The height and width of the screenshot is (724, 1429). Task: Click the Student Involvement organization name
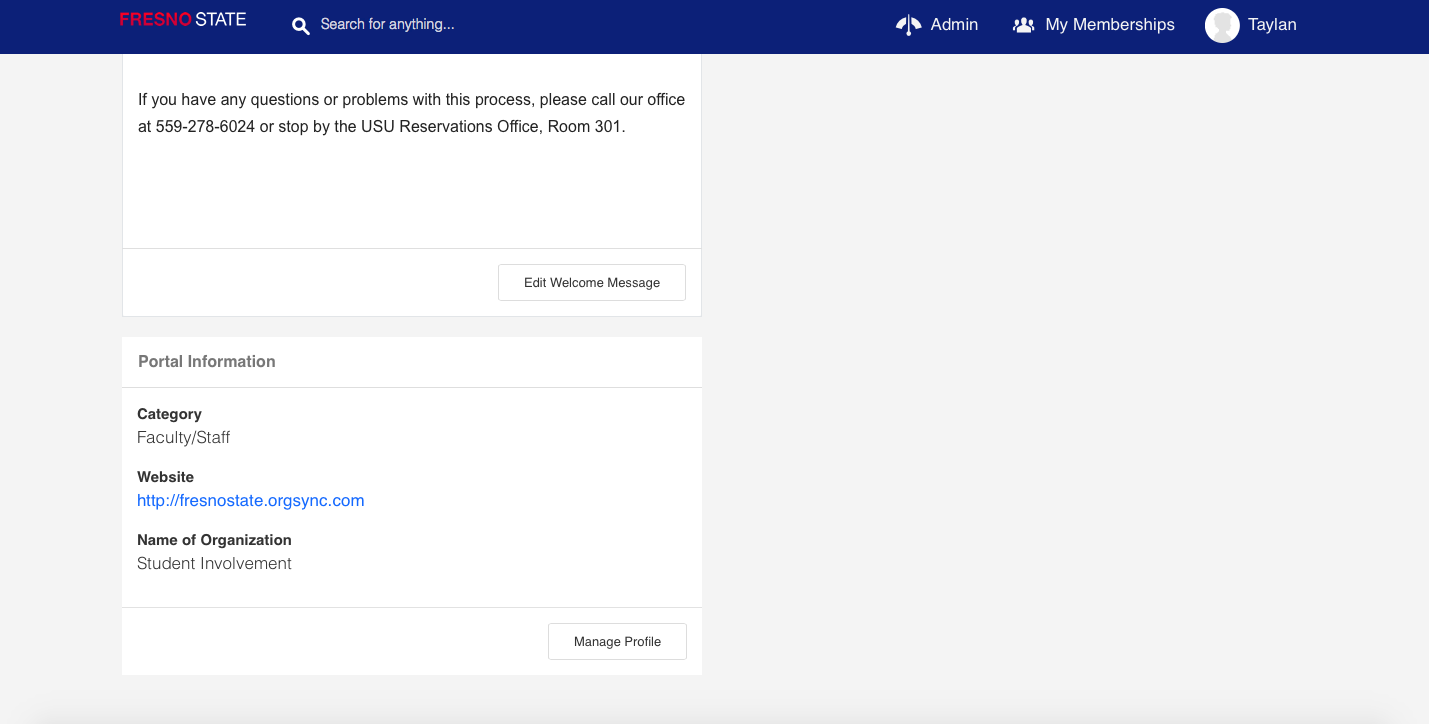pyautogui.click(x=214, y=564)
